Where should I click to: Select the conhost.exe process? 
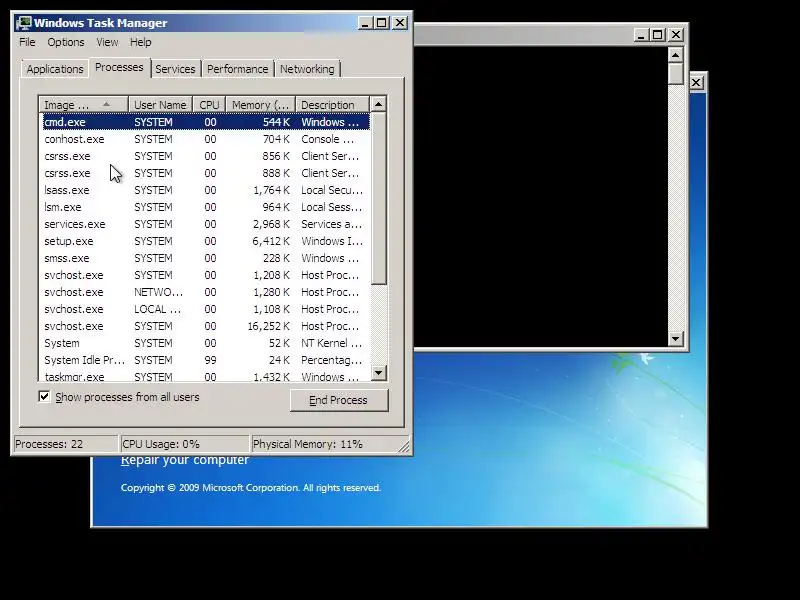pyautogui.click(x=205, y=139)
